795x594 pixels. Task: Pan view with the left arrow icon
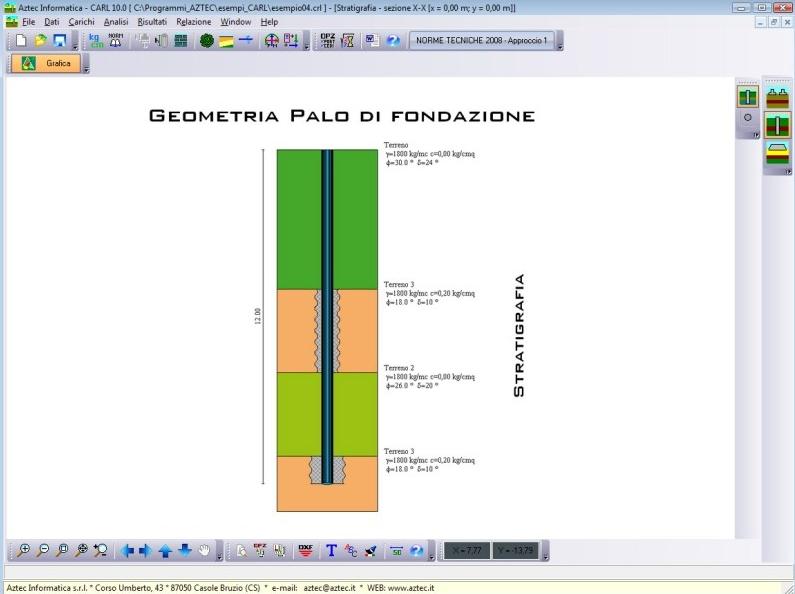point(127,550)
